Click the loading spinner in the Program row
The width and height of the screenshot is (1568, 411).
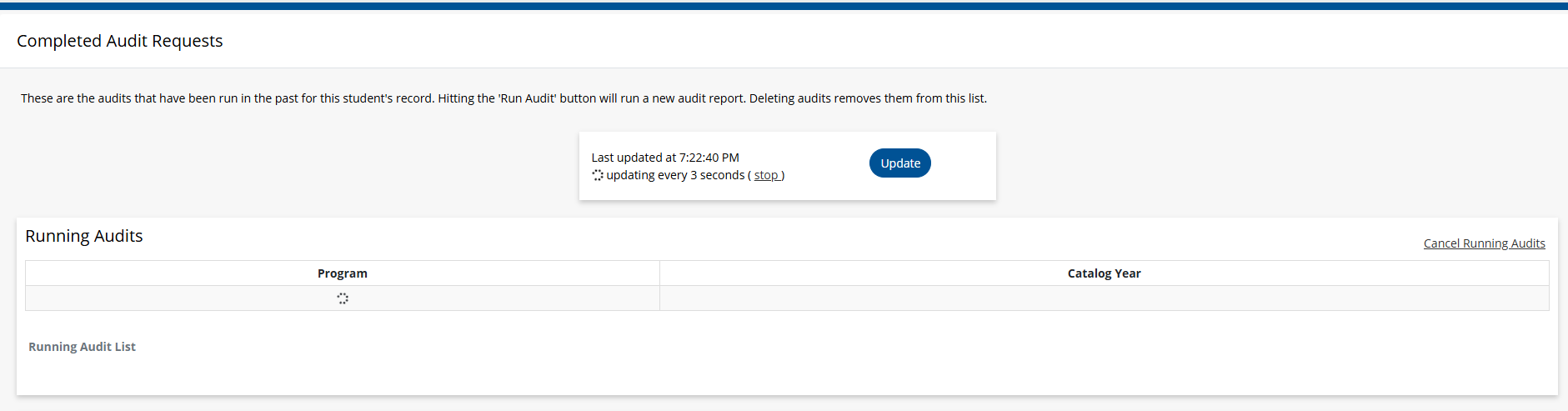[343, 298]
